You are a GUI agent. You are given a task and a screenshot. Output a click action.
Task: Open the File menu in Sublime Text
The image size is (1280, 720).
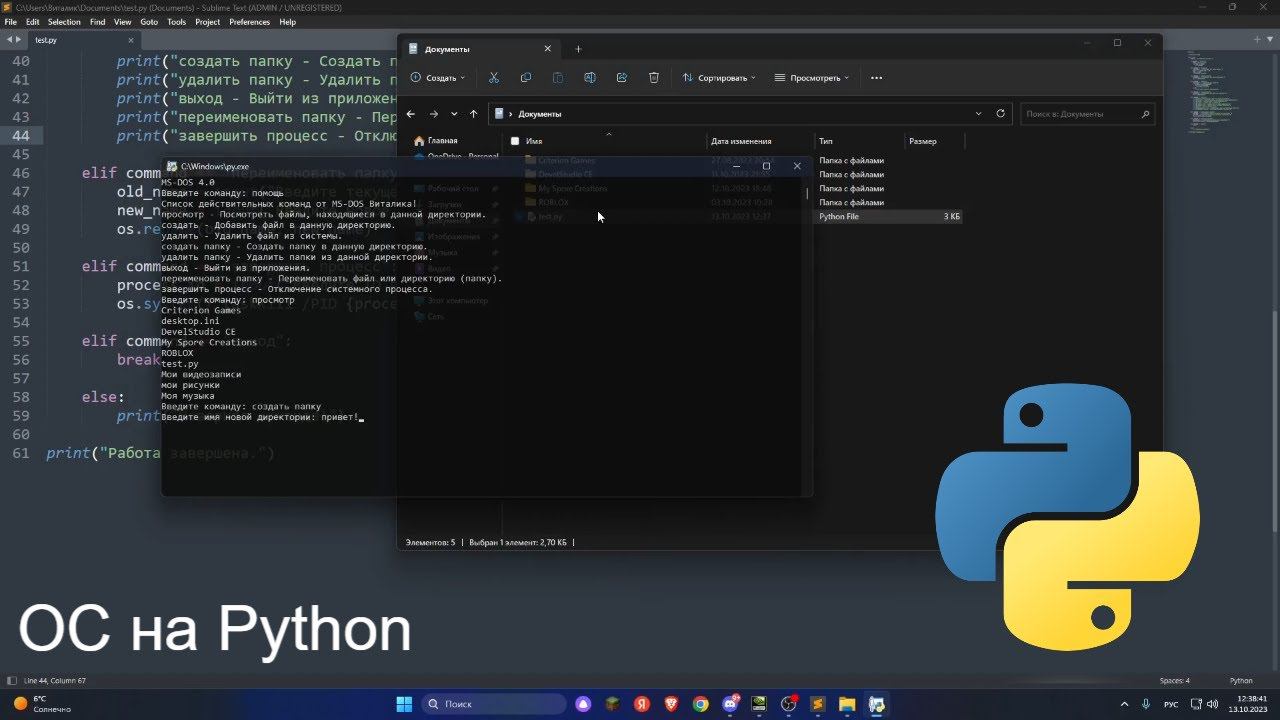click(x=11, y=22)
